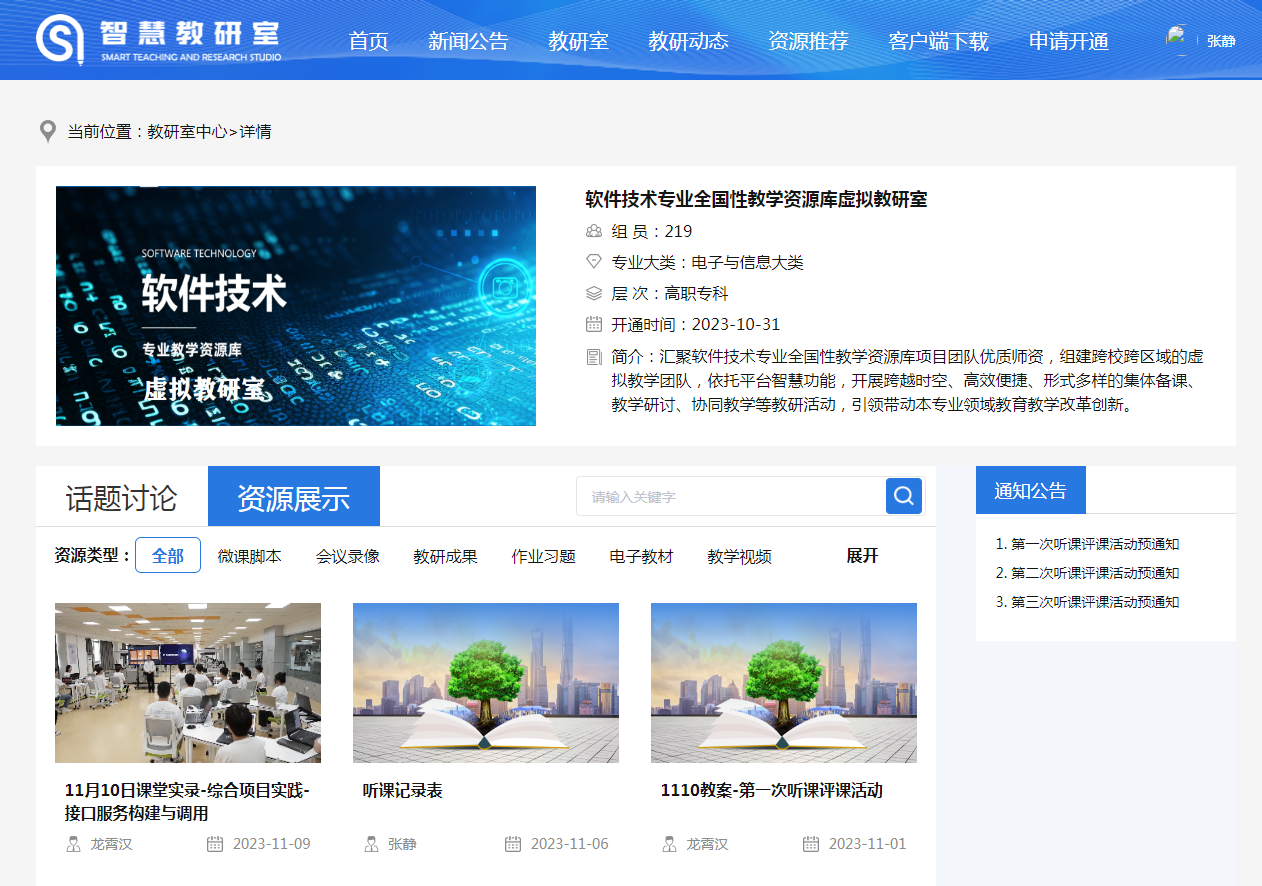
Task: Click the 组员：219 text
Action: pos(652,231)
